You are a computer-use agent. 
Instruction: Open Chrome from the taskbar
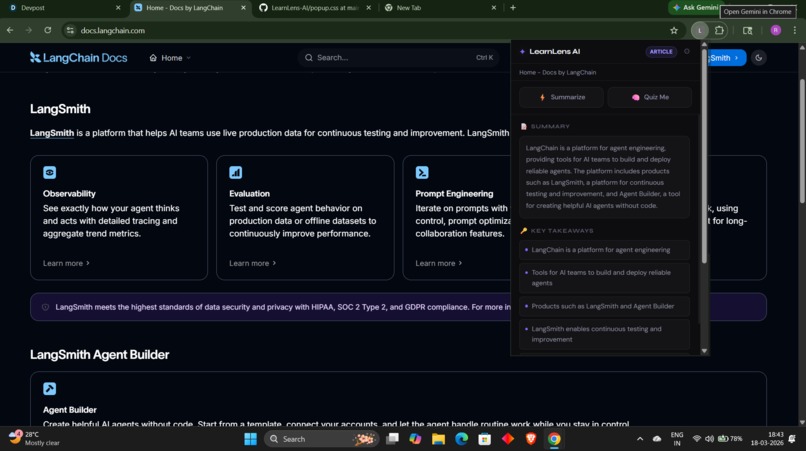[x=554, y=439]
